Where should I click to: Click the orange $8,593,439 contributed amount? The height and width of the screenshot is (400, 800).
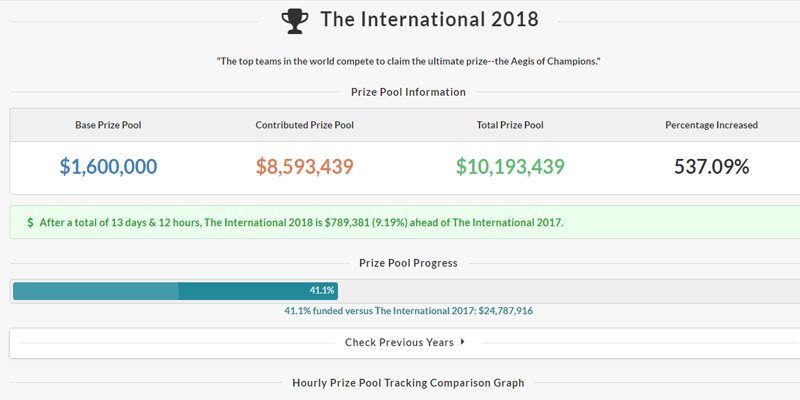[x=304, y=167]
